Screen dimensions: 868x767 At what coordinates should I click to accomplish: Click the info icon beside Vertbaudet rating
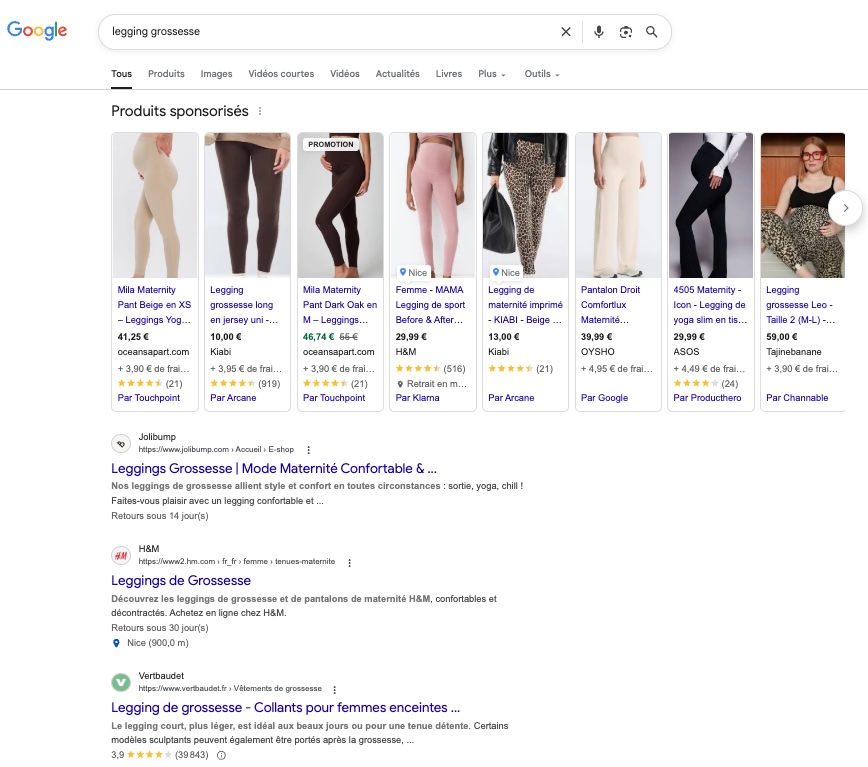221,755
